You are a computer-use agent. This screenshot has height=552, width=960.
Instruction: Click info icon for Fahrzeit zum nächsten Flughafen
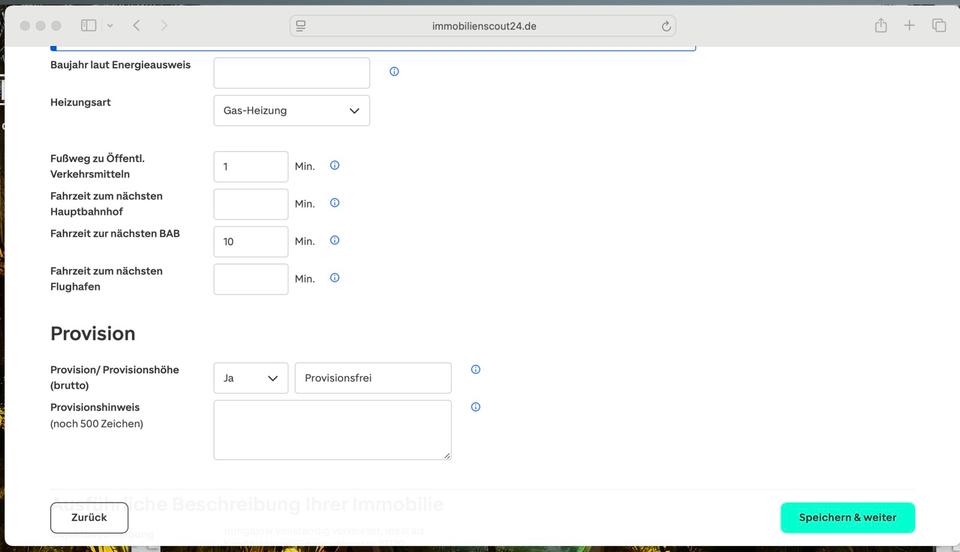335,278
